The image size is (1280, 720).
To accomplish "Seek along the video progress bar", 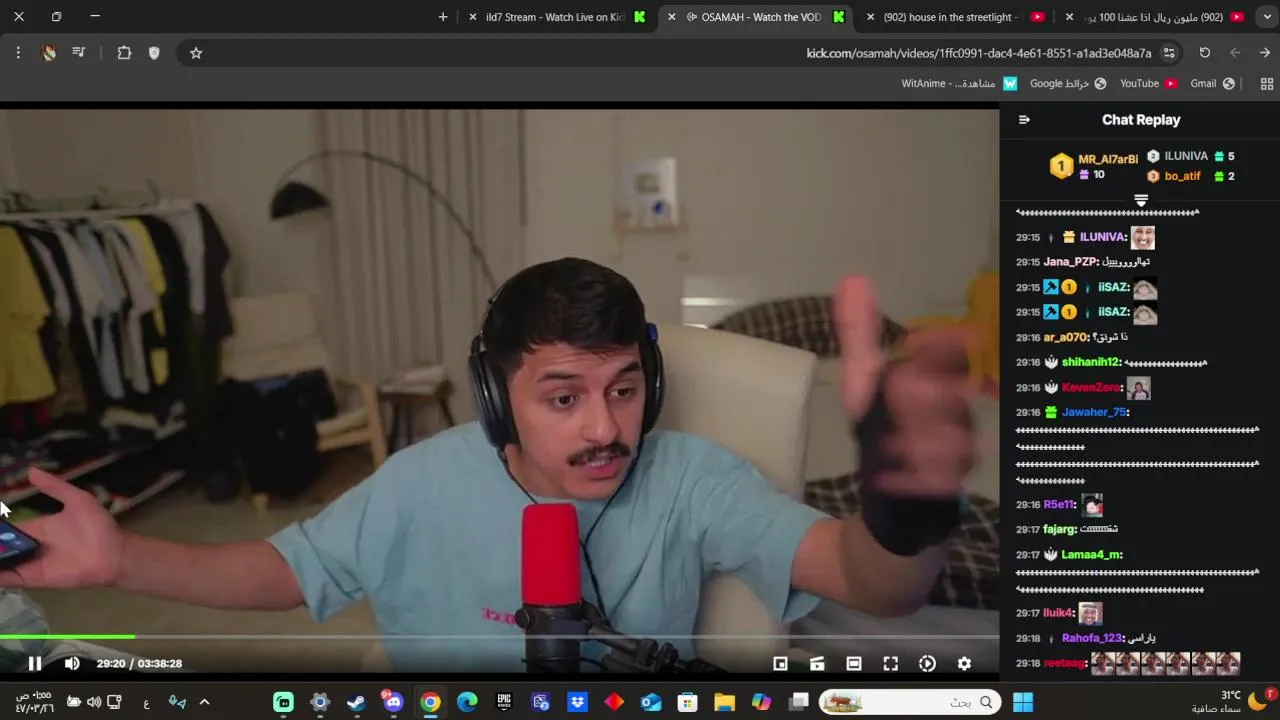I will tap(499, 637).
